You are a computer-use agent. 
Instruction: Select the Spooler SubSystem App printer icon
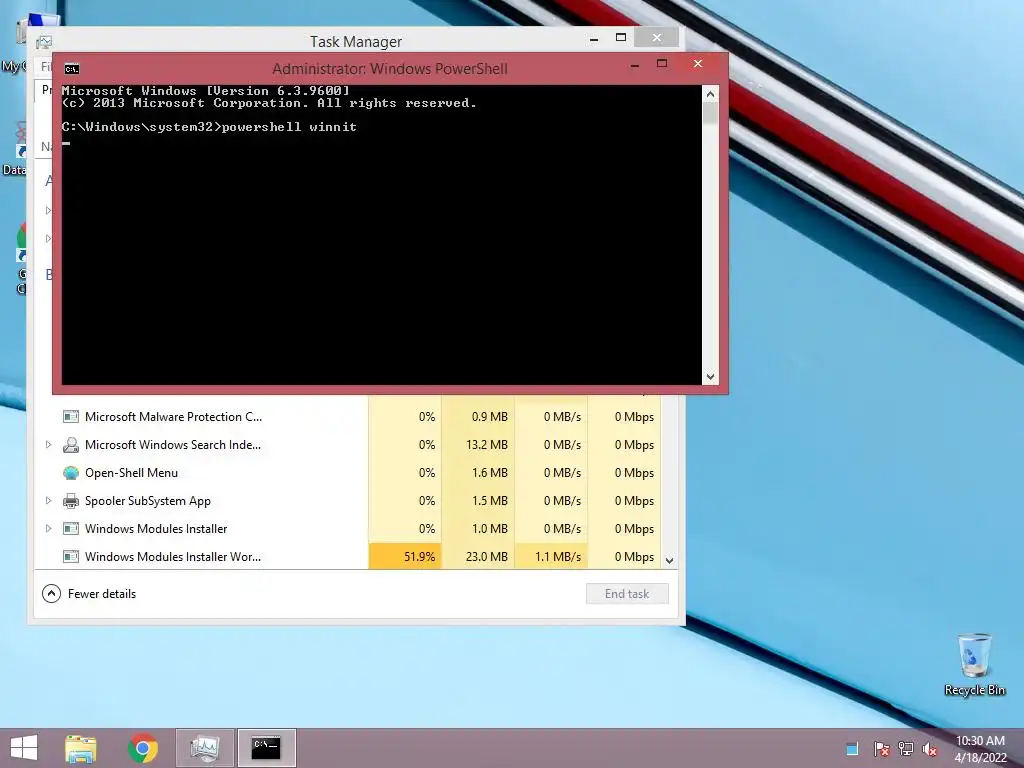click(x=71, y=501)
